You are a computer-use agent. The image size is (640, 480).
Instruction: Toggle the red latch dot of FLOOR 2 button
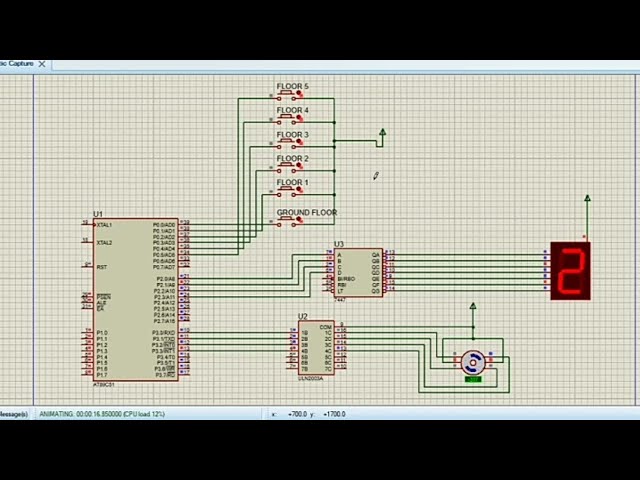click(x=300, y=166)
